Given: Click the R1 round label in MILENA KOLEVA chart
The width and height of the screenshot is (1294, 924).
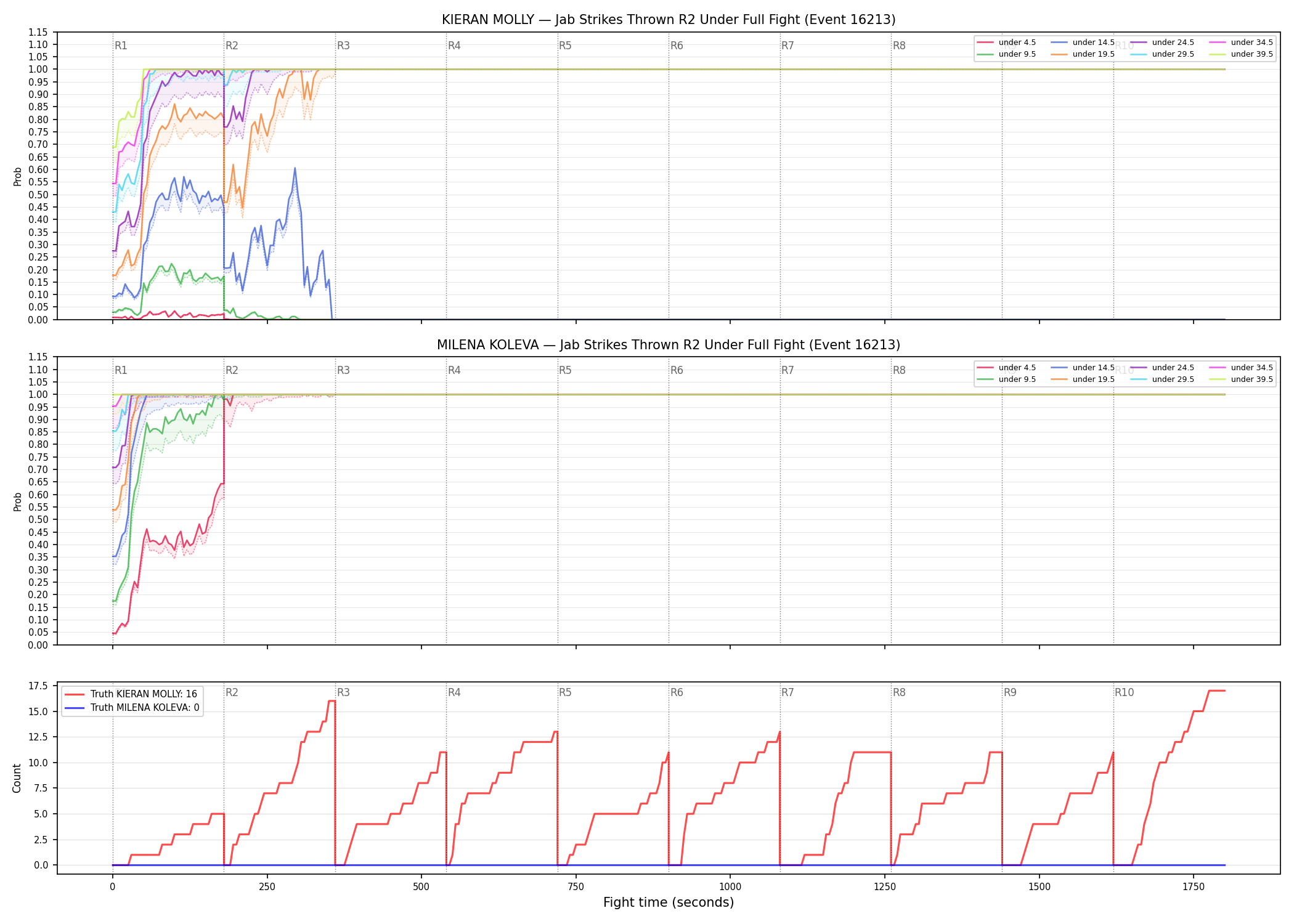Looking at the screenshot, I should (121, 371).
